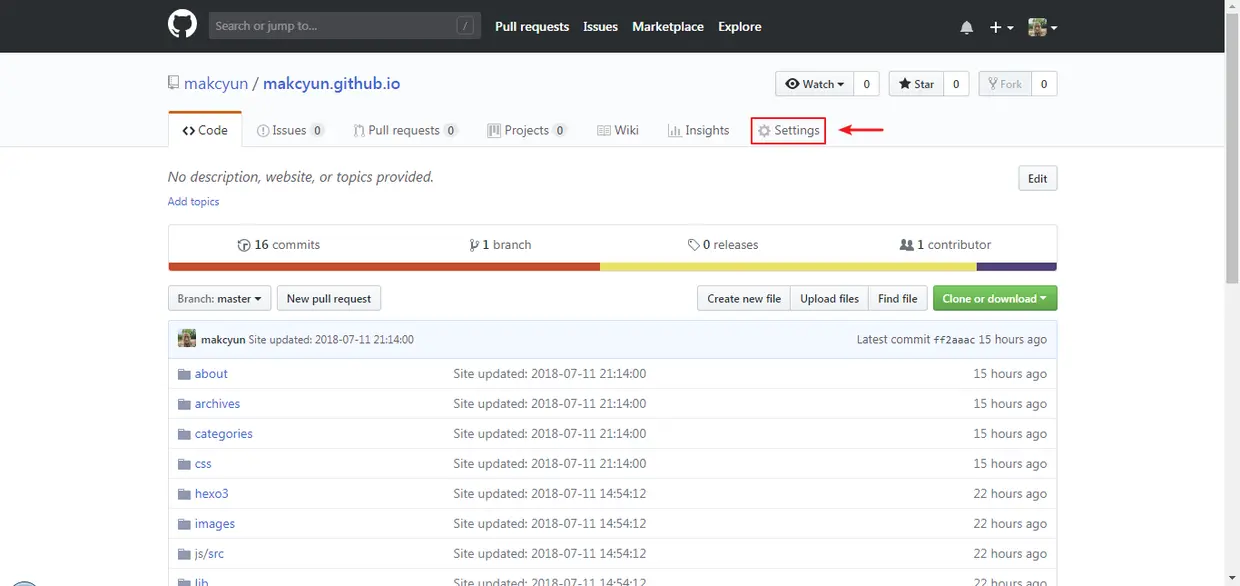Image resolution: width=1240 pixels, height=586 pixels.
Task: Open the archives folder
Action: click(217, 404)
